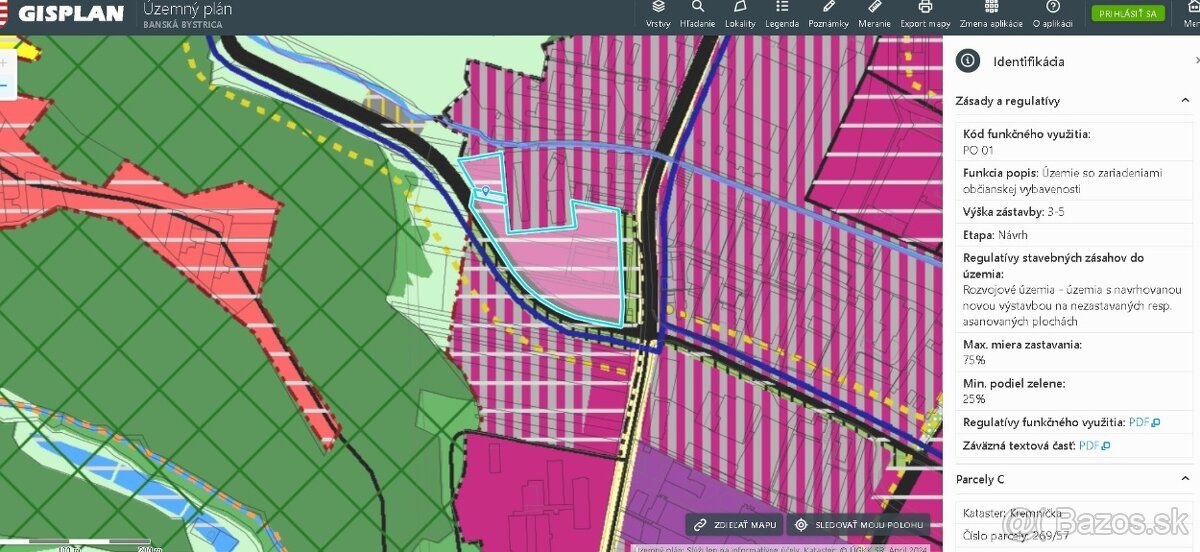Screen dimensions: 1200x552
Task: Activate the Meranie ruler tool
Action: pos(875,14)
